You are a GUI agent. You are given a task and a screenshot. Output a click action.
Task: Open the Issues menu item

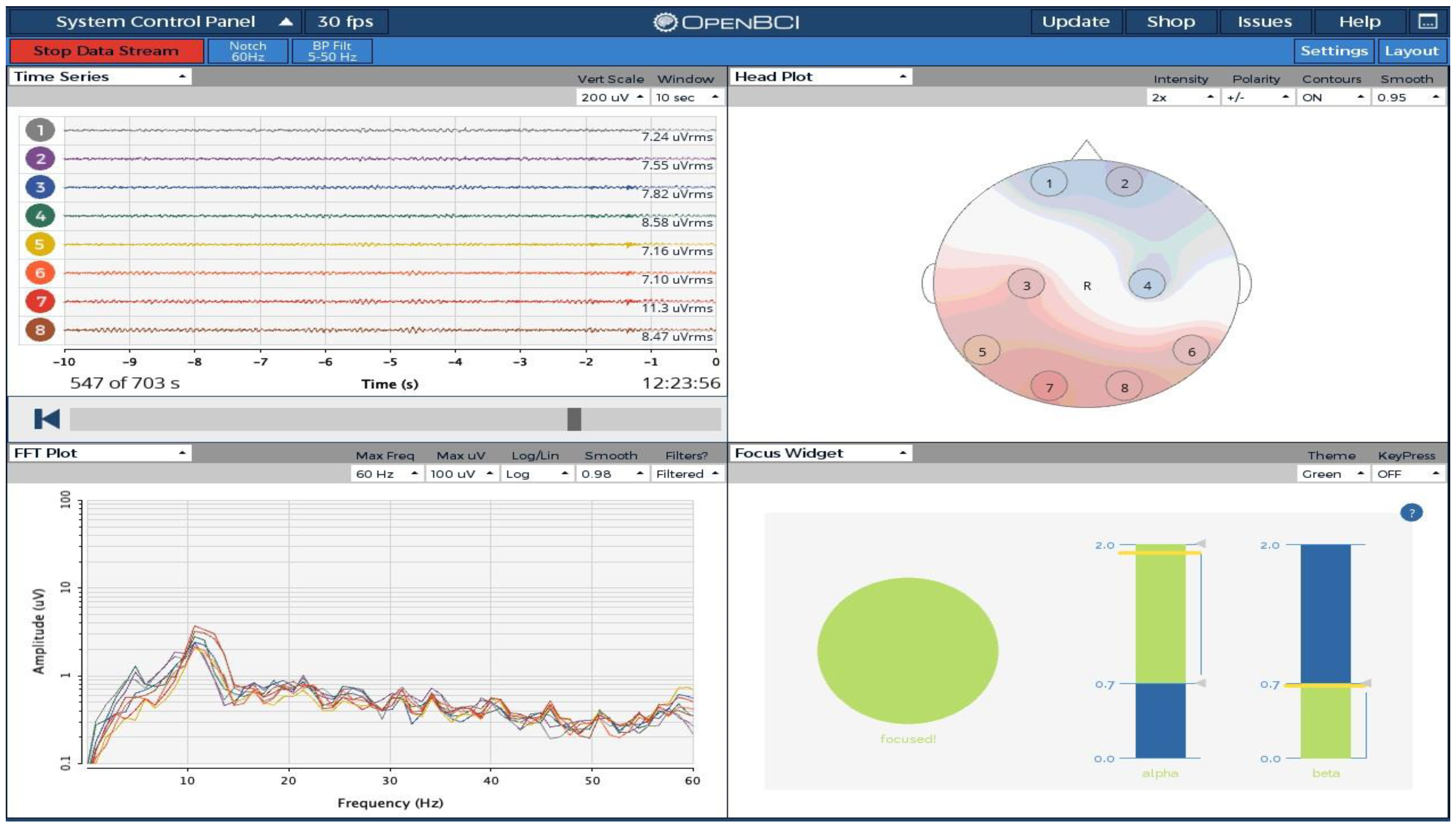pyautogui.click(x=1265, y=22)
